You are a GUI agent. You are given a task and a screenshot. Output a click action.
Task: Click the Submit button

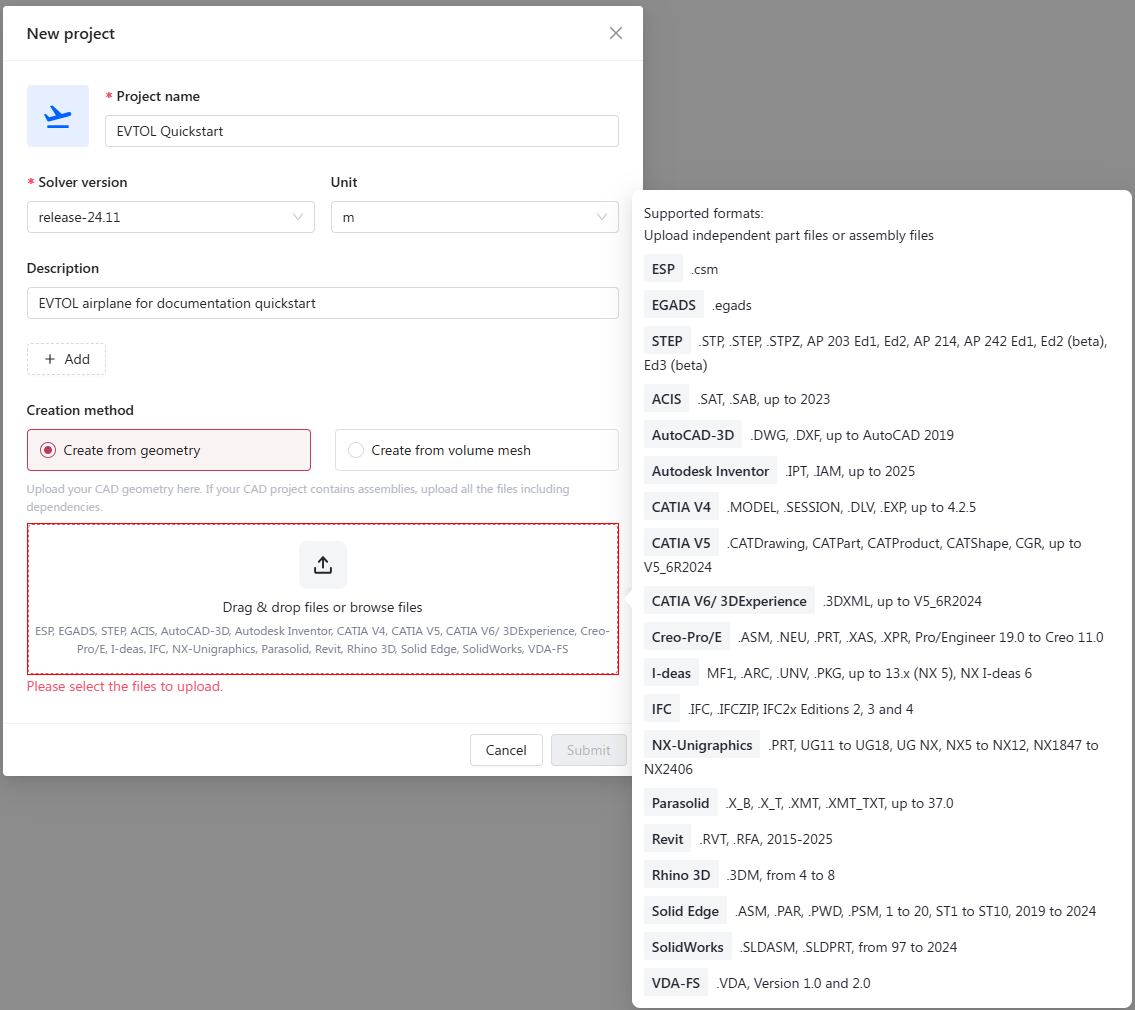(588, 750)
